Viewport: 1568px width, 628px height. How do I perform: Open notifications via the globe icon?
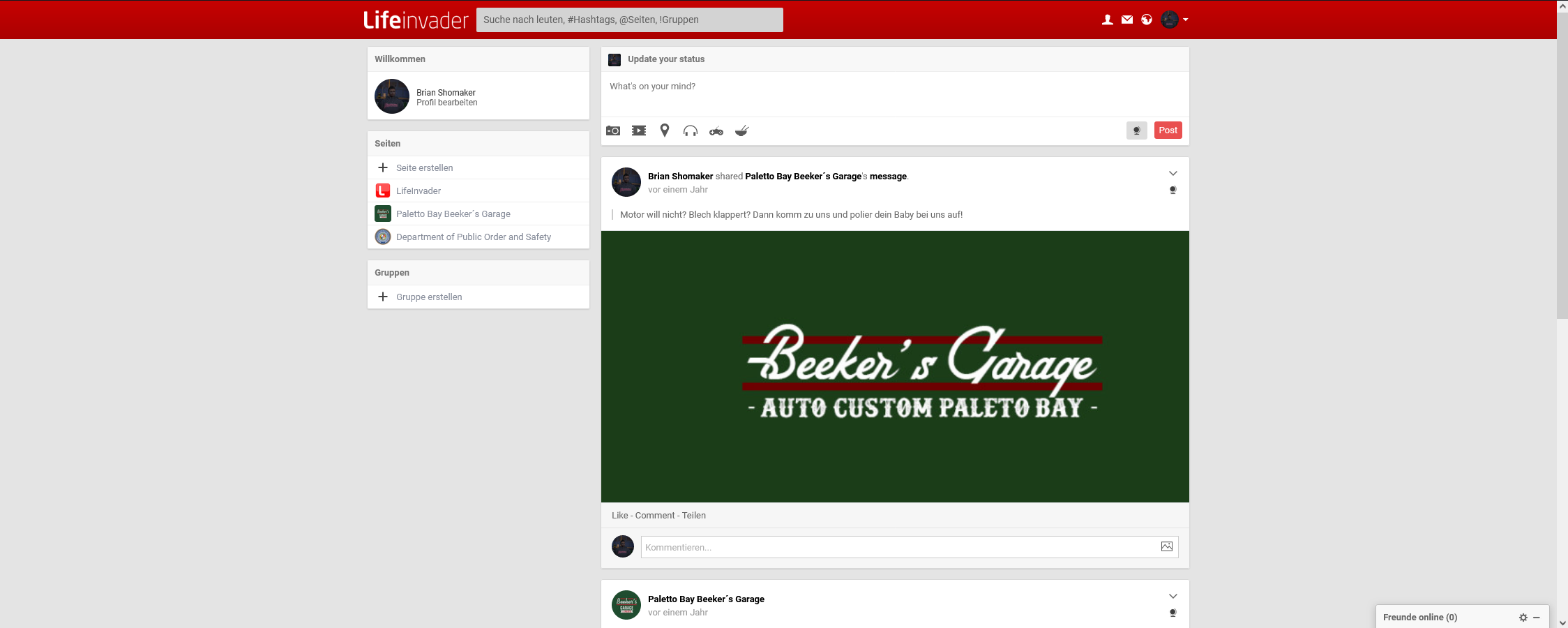tap(1147, 20)
